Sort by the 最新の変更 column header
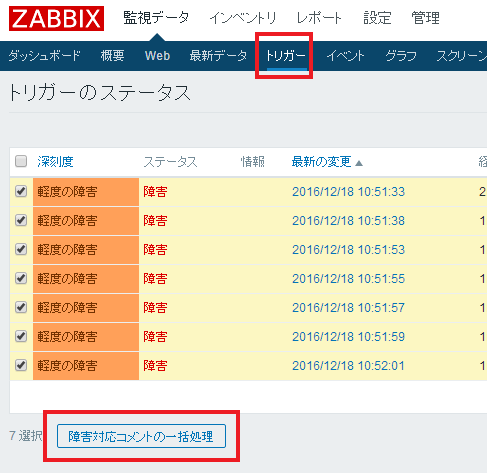Screen dimensions: 487x473 (x=321, y=162)
